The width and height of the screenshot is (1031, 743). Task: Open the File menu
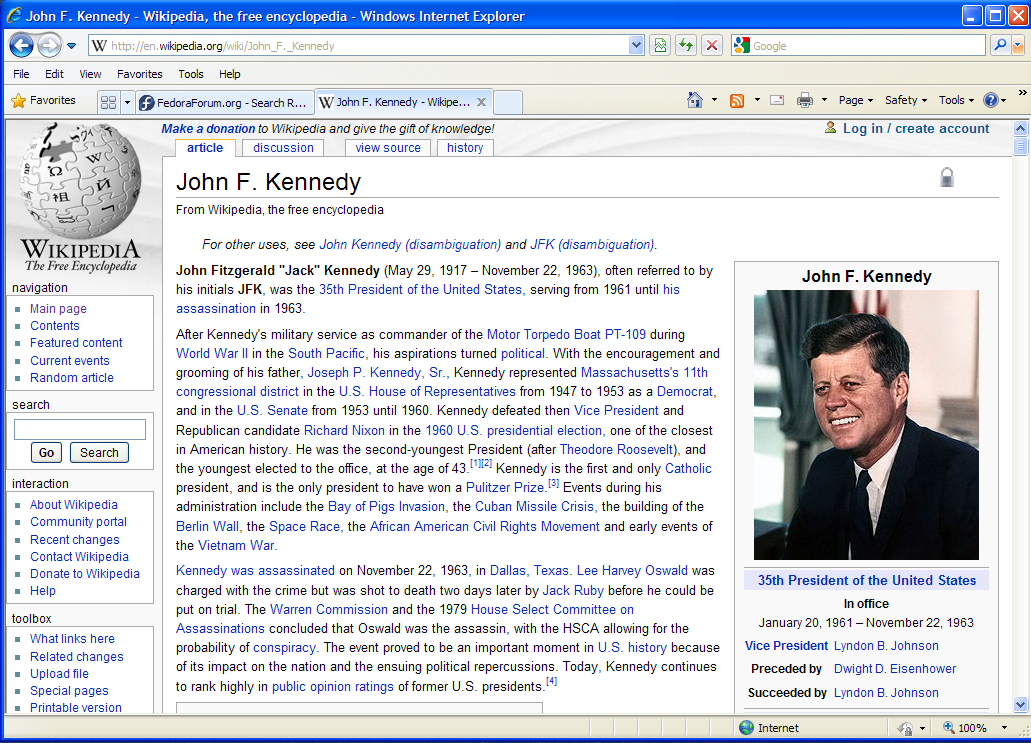click(21, 74)
